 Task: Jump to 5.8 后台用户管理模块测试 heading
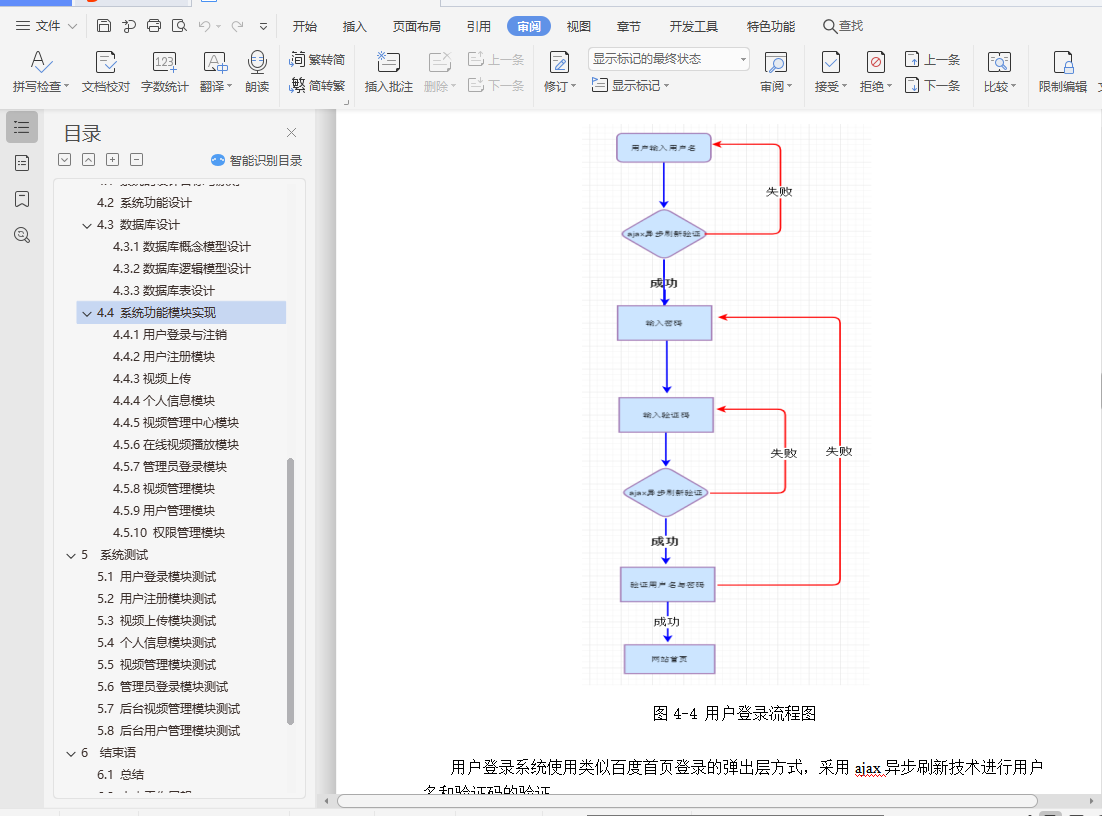pyautogui.click(x=169, y=731)
